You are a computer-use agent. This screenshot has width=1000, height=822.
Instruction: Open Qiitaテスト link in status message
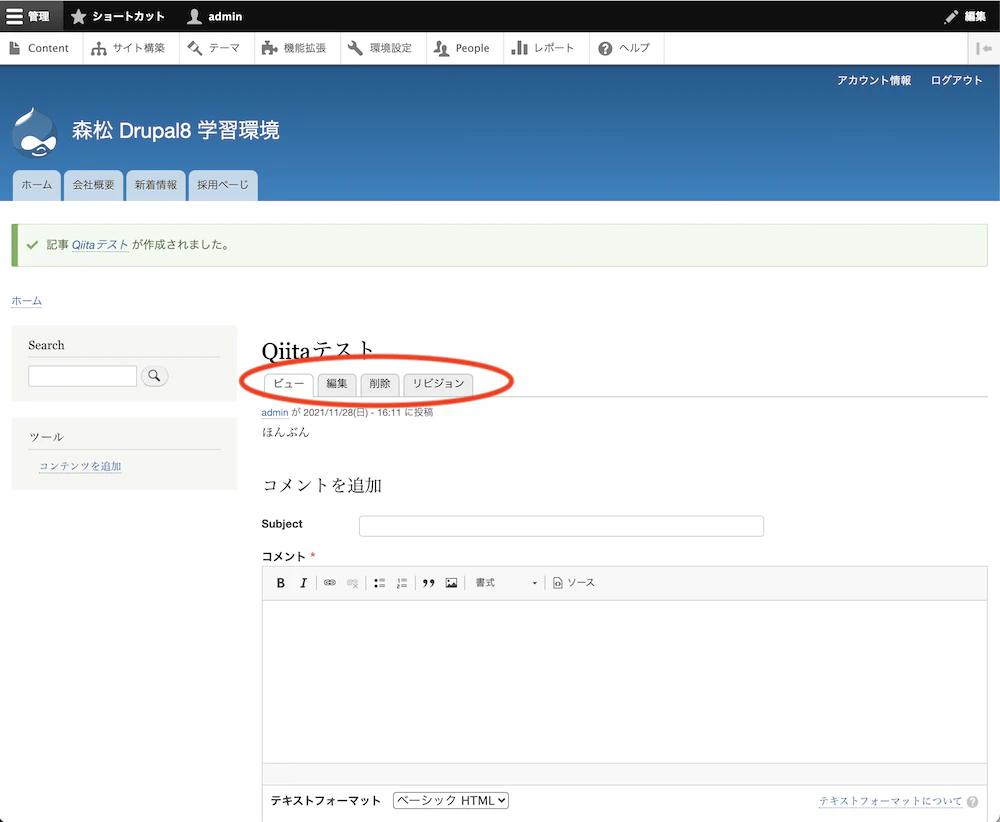click(x=100, y=245)
